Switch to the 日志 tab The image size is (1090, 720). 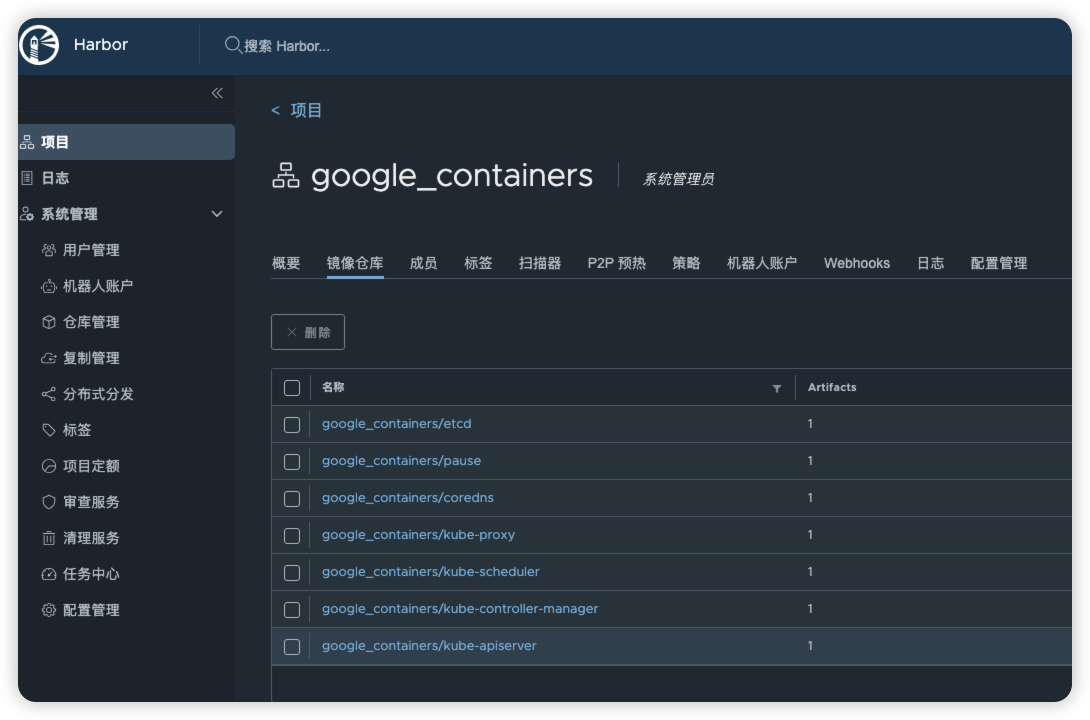(931, 263)
